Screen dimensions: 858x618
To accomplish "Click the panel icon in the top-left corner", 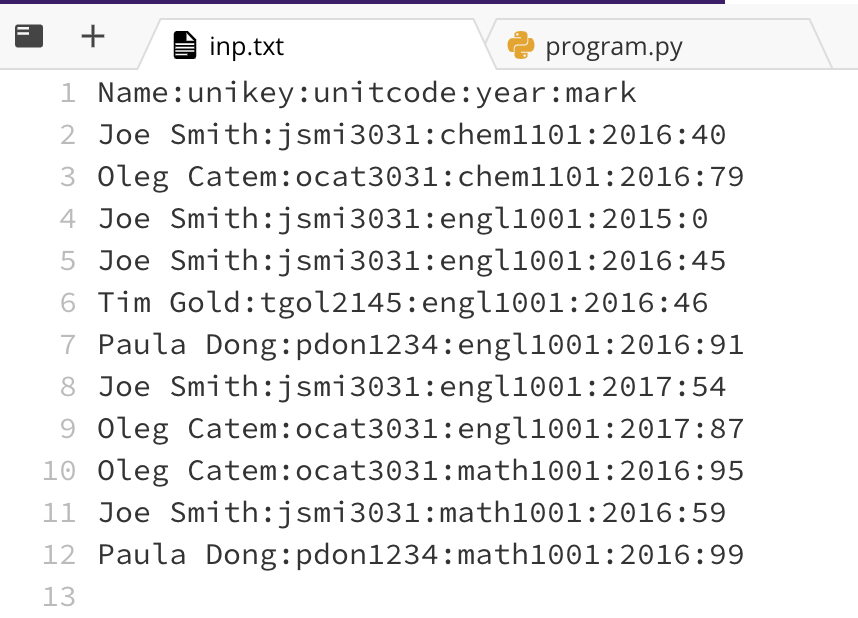I will point(28,36).
